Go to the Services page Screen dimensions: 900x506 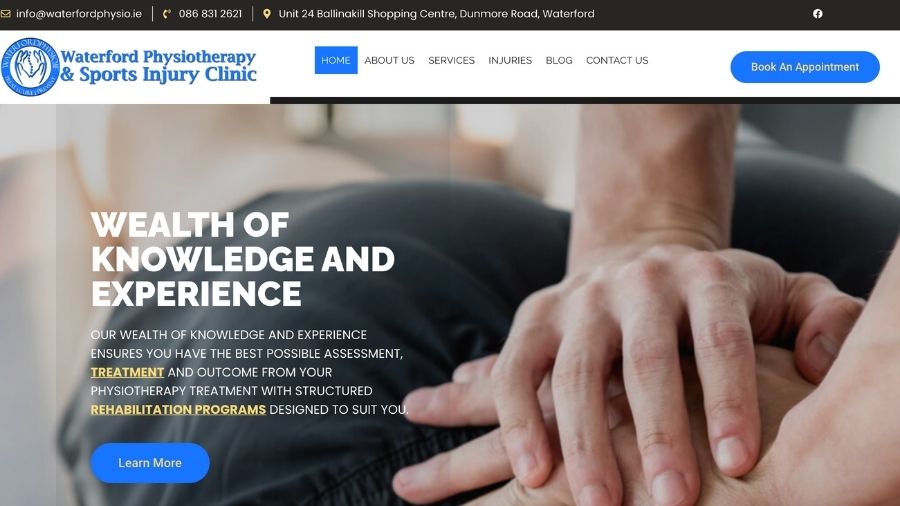pos(451,60)
